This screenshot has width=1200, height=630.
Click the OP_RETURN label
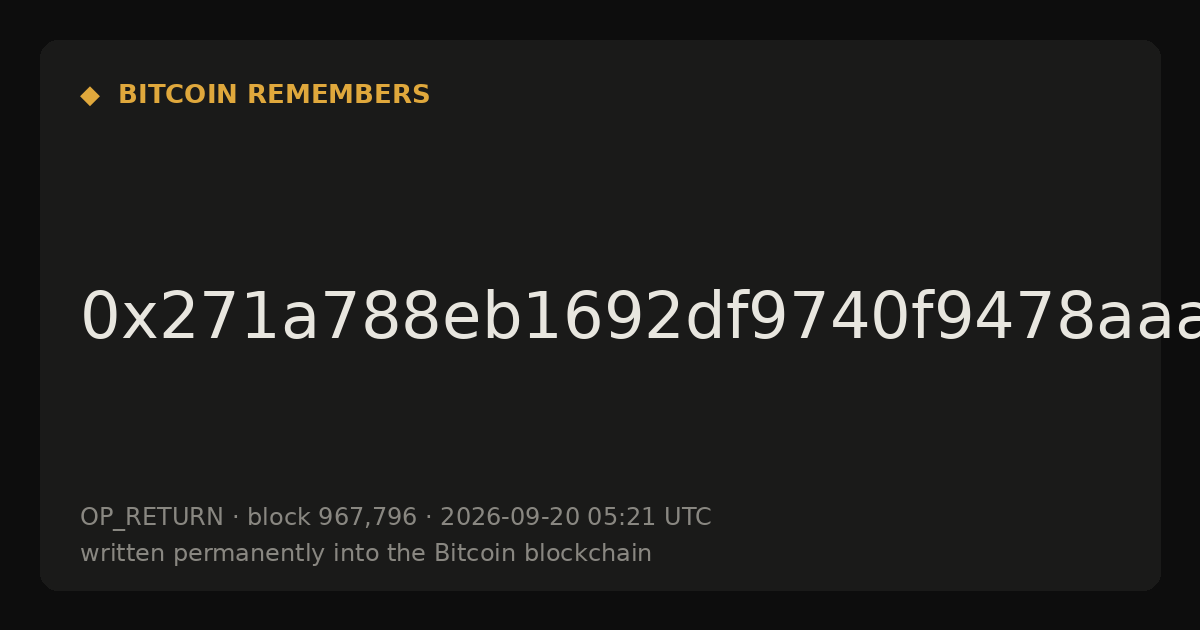click(152, 518)
